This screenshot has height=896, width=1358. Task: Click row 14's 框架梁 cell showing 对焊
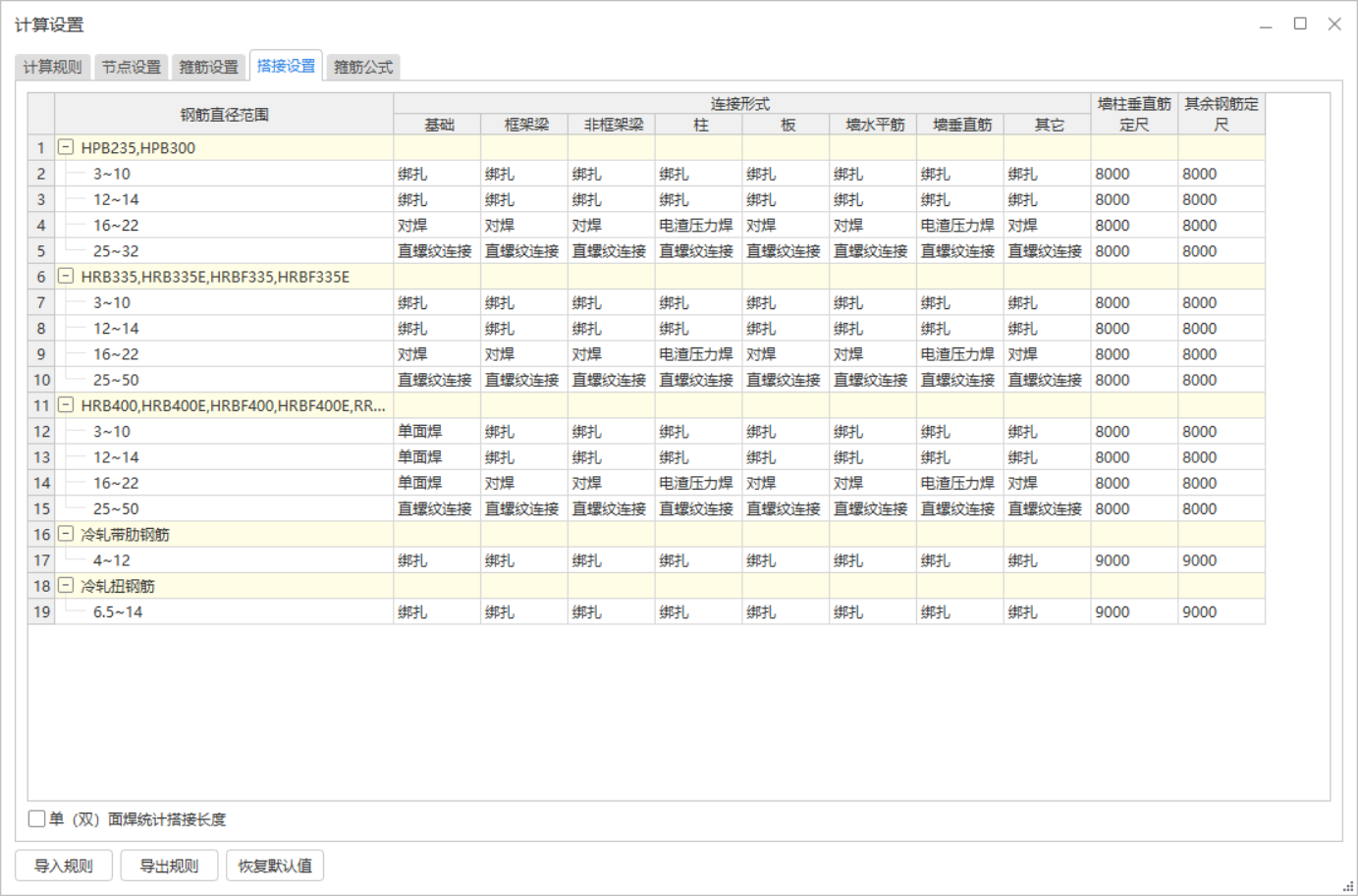click(x=524, y=483)
